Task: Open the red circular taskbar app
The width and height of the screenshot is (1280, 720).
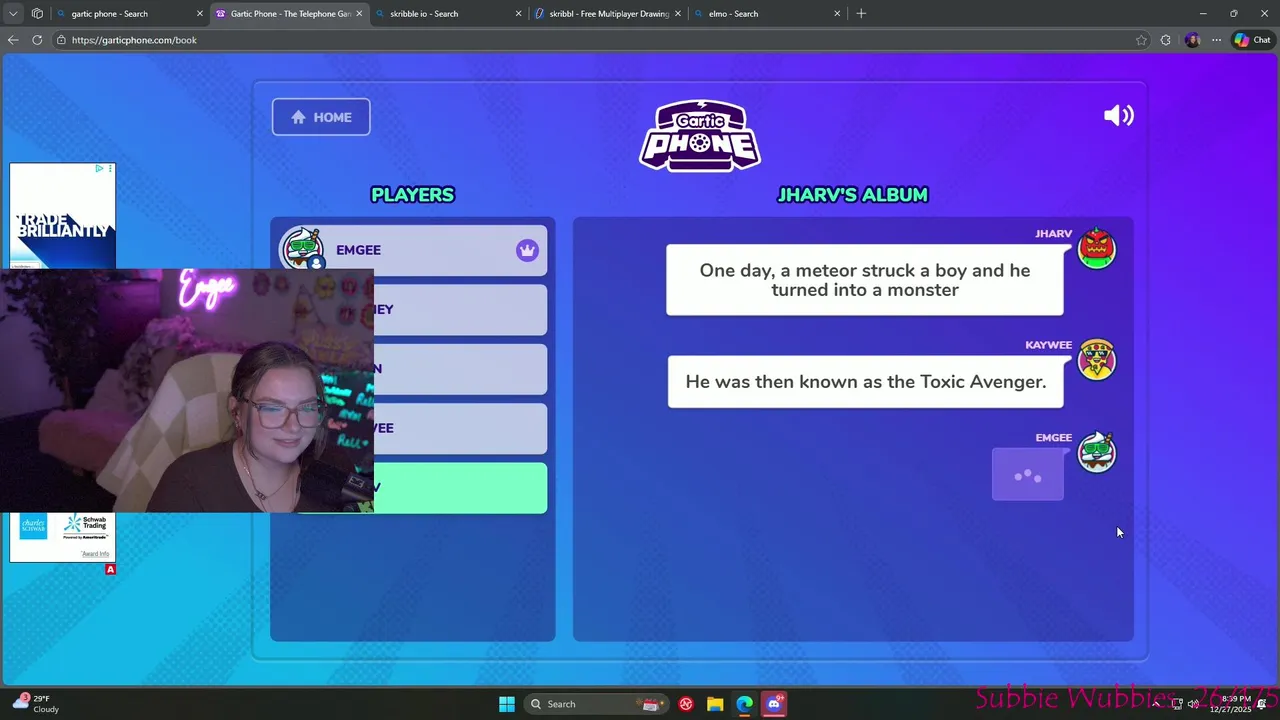Action: click(x=686, y=704)
